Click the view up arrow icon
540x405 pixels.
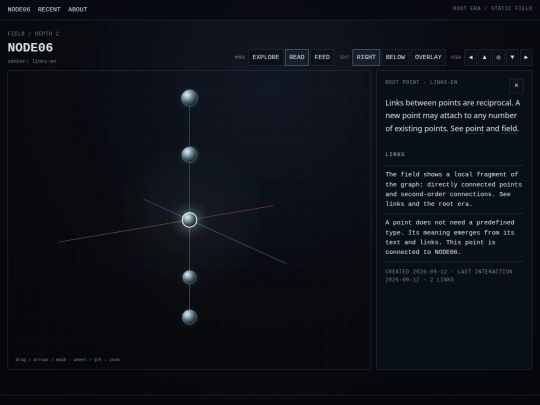pyautogui.click(x=485, y=58)
